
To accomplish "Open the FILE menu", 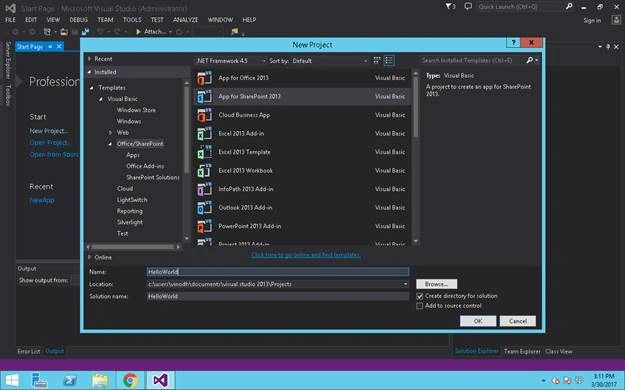I will click(10, 20).
